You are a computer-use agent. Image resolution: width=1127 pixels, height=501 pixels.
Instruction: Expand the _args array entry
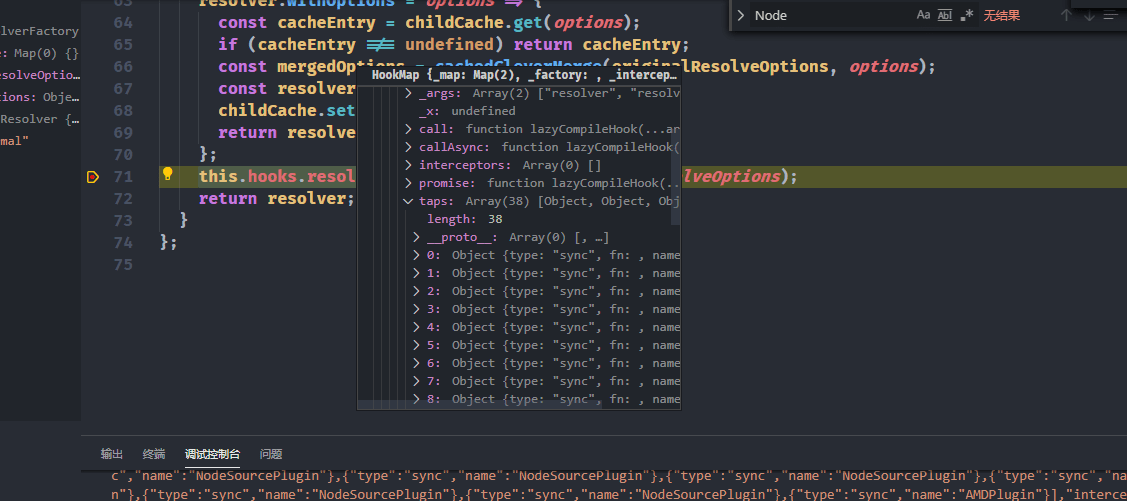click(x=408, y=93)
